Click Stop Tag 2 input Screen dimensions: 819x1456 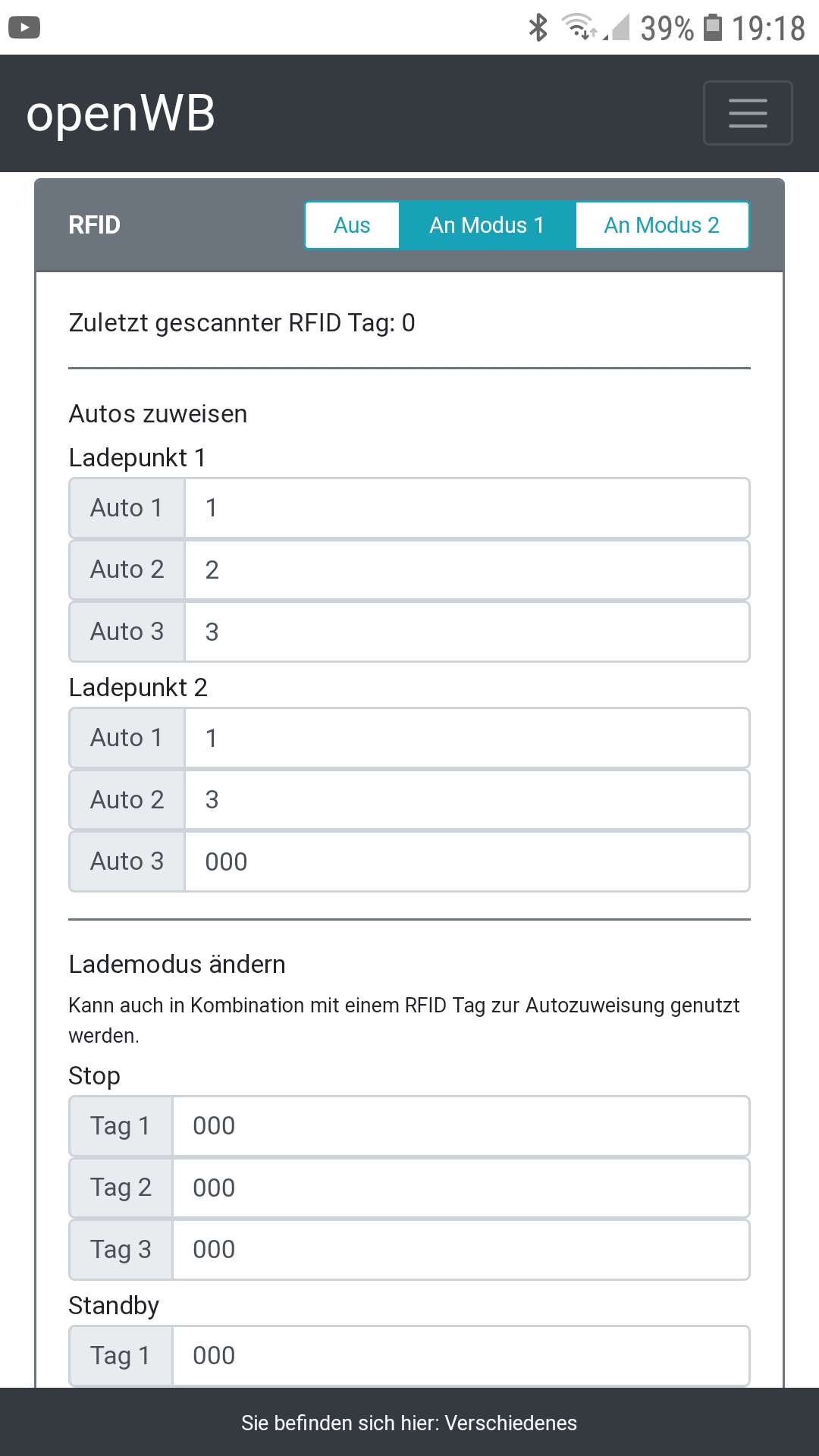[x=460, y=1188]
